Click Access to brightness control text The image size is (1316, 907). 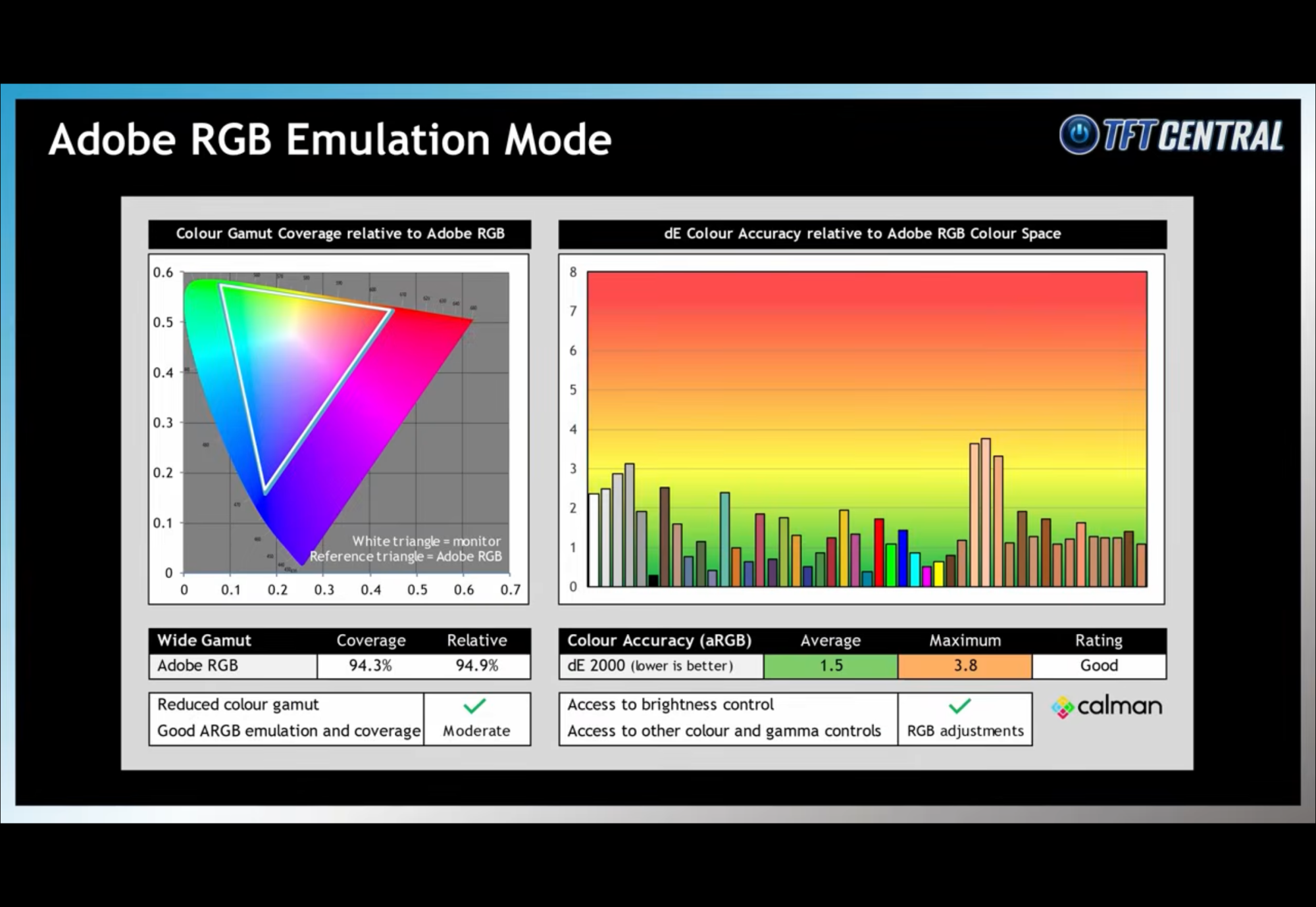point(670,704)
